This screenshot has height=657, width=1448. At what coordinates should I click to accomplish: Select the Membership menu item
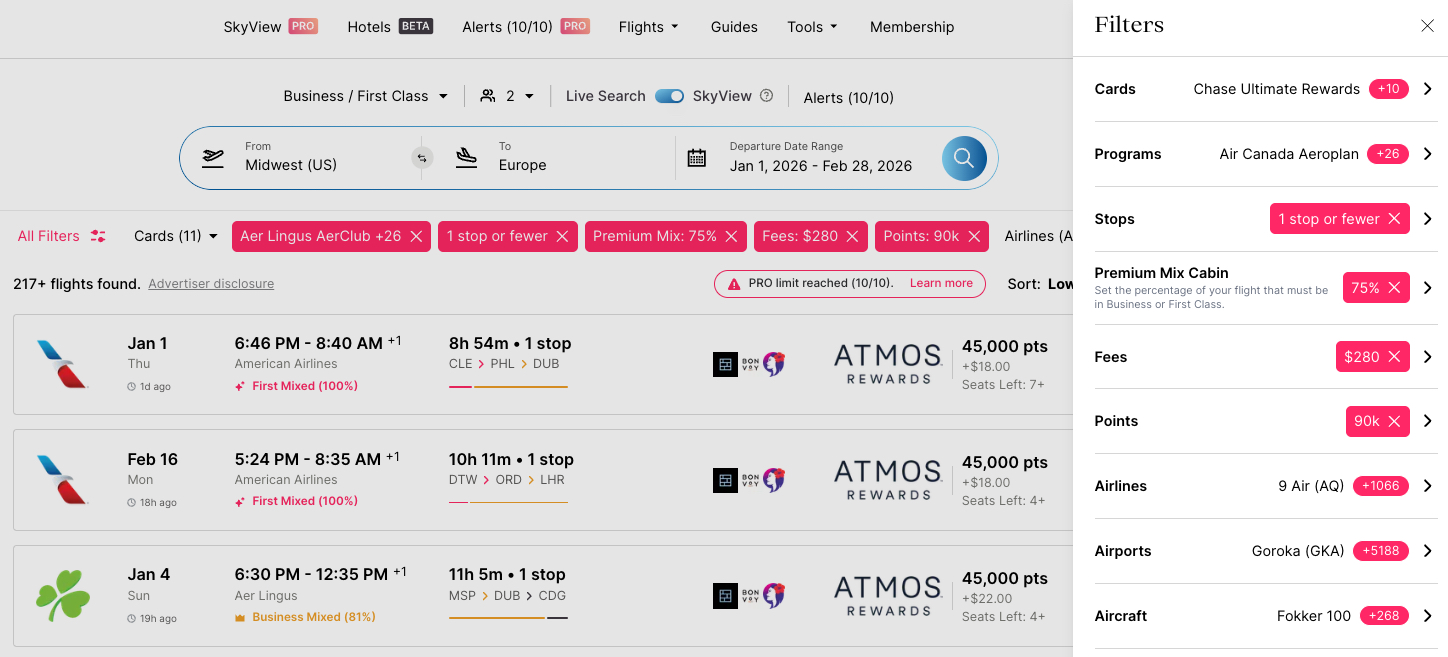[x=911, y=26]
